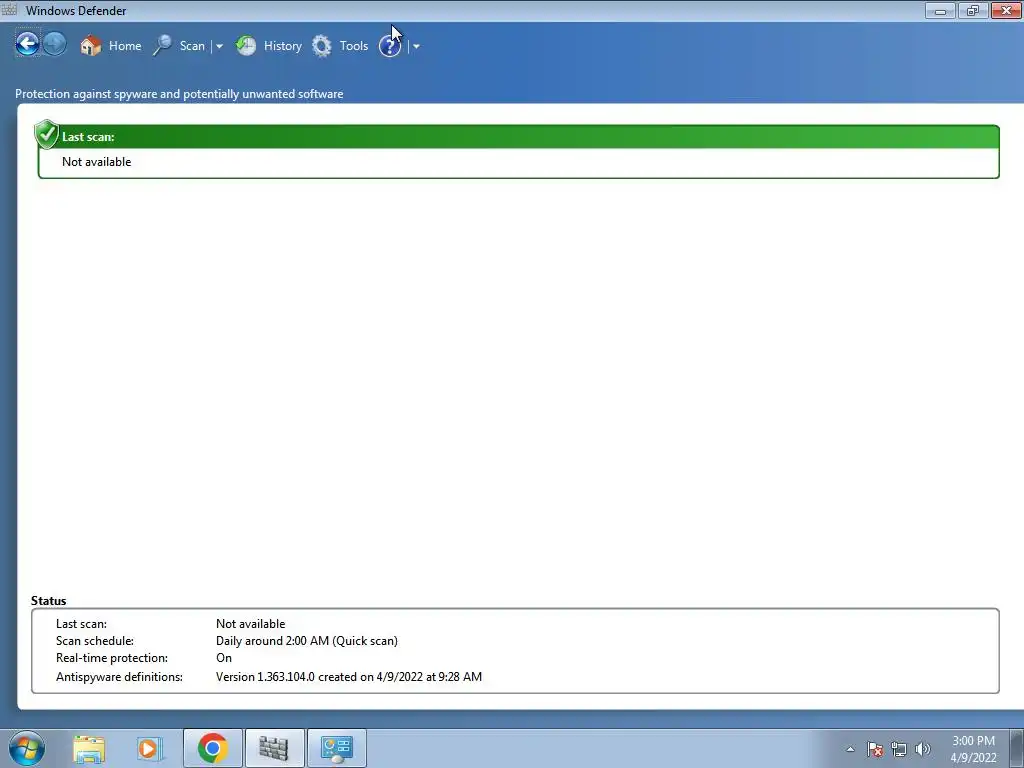Show hidden tray icons arrow
Viewport: 1024px width, 768px height.
[x=850, y=749]
